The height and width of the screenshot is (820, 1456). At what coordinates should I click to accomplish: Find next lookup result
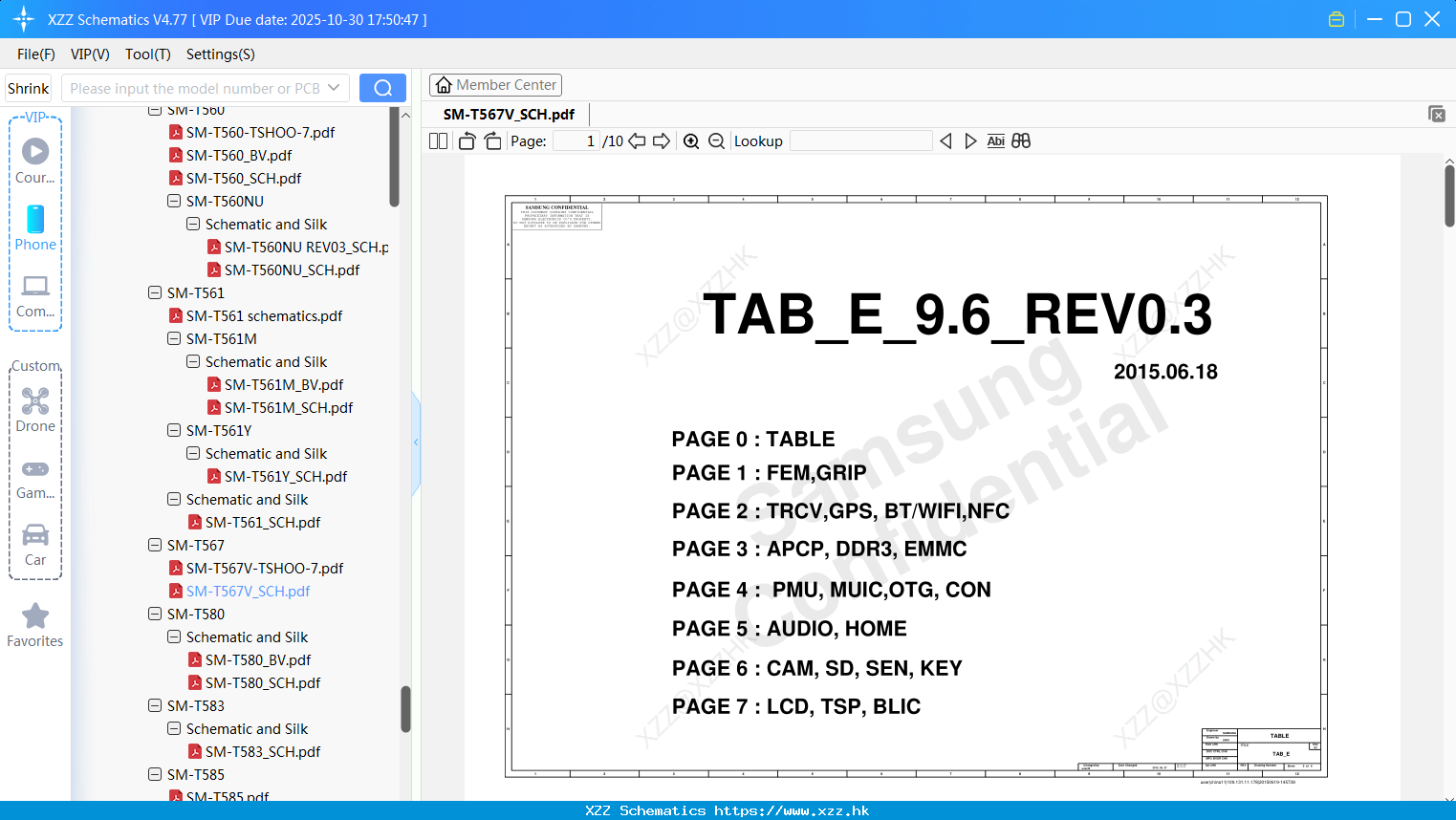[970, 140]
